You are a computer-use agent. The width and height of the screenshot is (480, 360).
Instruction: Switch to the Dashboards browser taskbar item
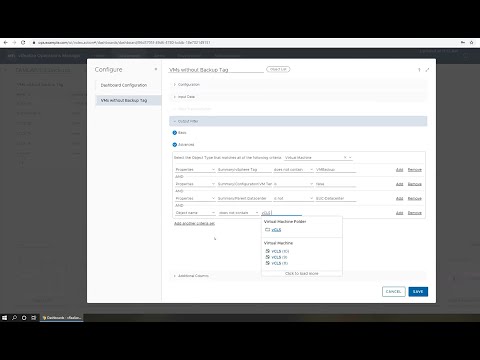[62, 318]
